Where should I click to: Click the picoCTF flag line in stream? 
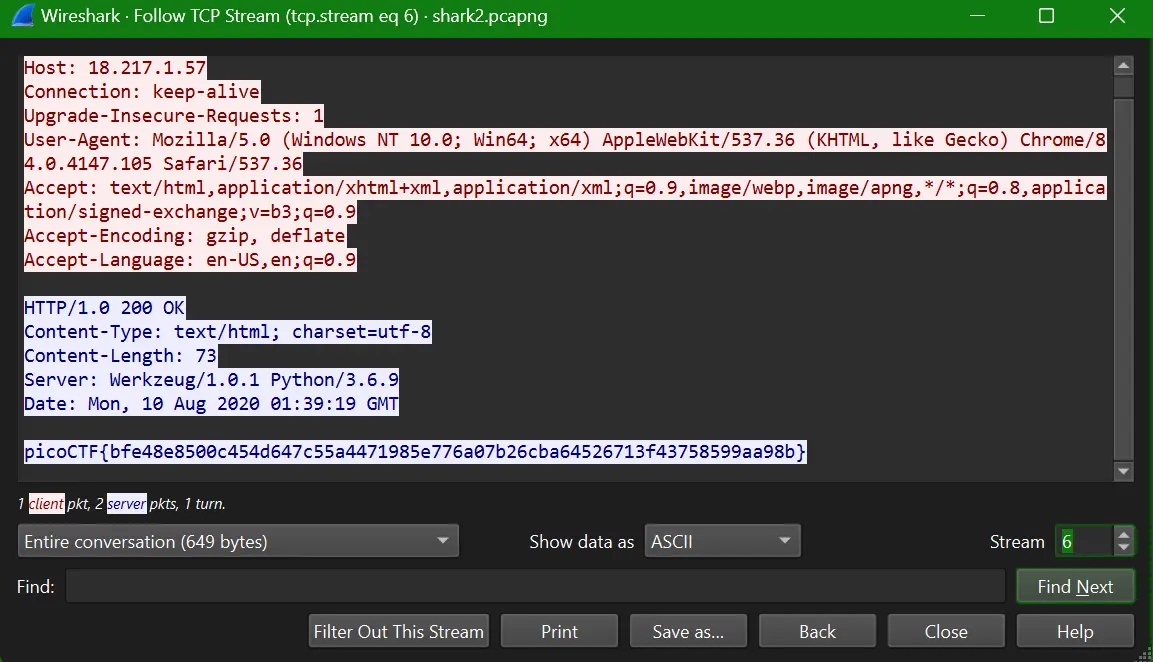[x=415, y=453]
